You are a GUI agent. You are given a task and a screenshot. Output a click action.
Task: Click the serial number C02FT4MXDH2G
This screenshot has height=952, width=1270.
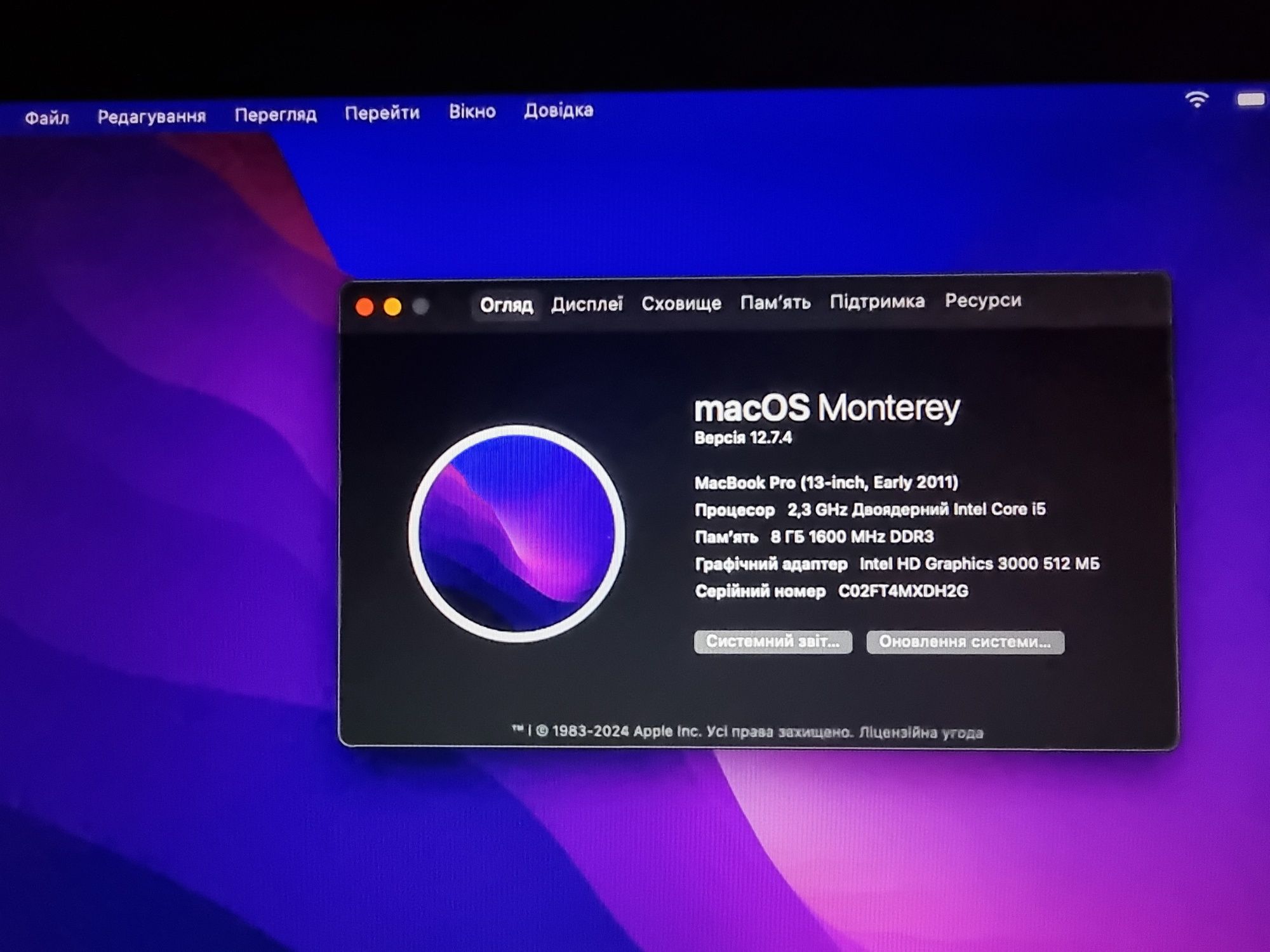903,592
